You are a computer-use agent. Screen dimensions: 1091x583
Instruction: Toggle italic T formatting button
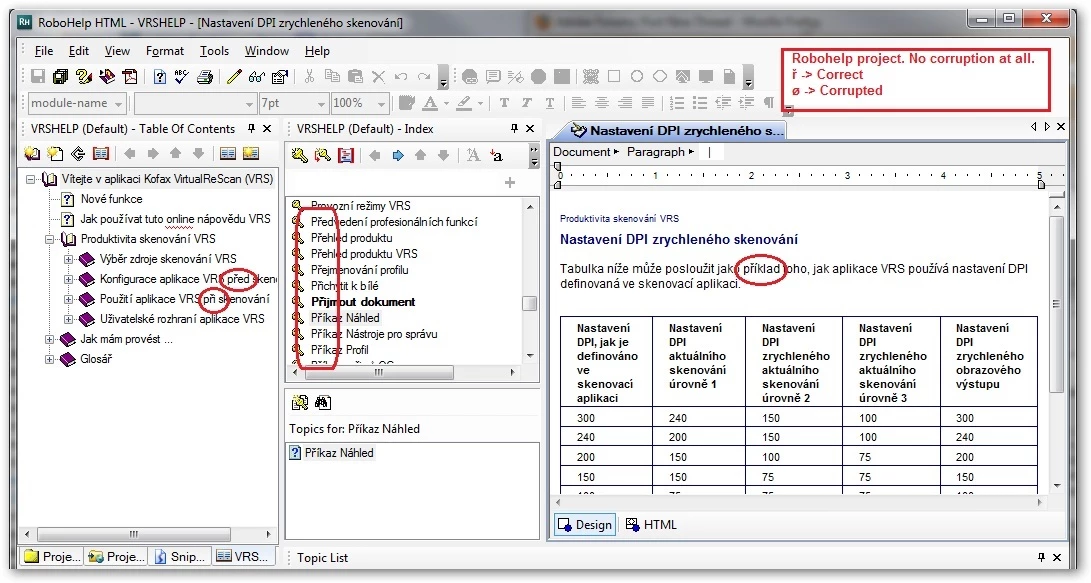point(527,103)
